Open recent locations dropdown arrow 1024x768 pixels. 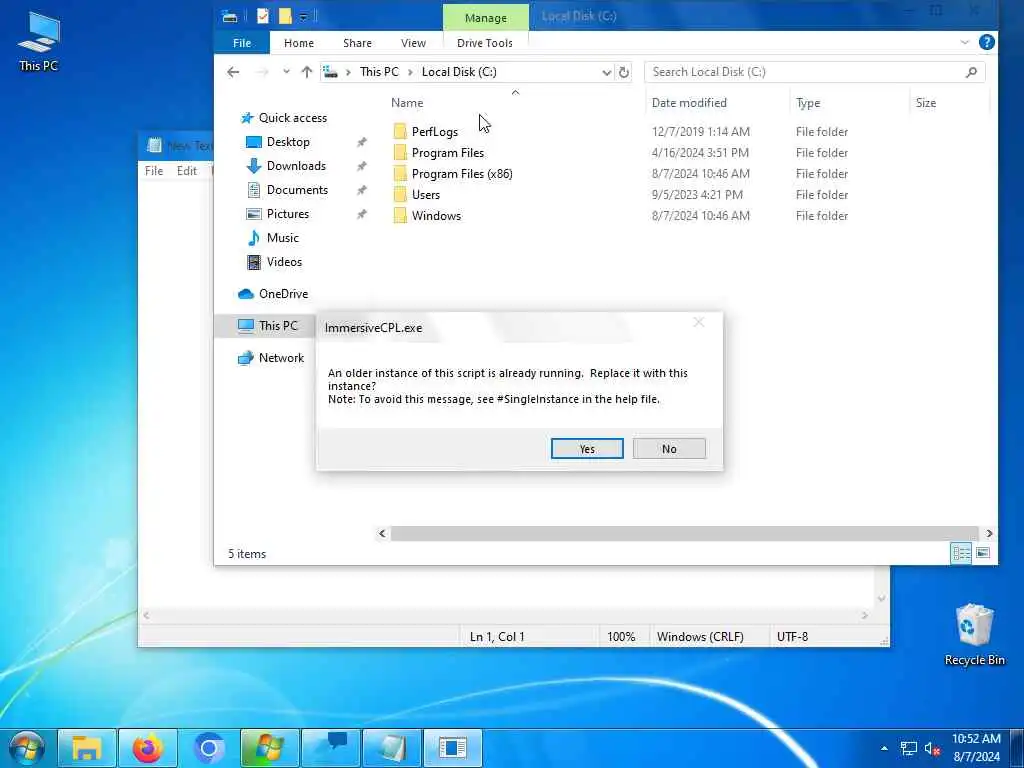pos(286,72)
